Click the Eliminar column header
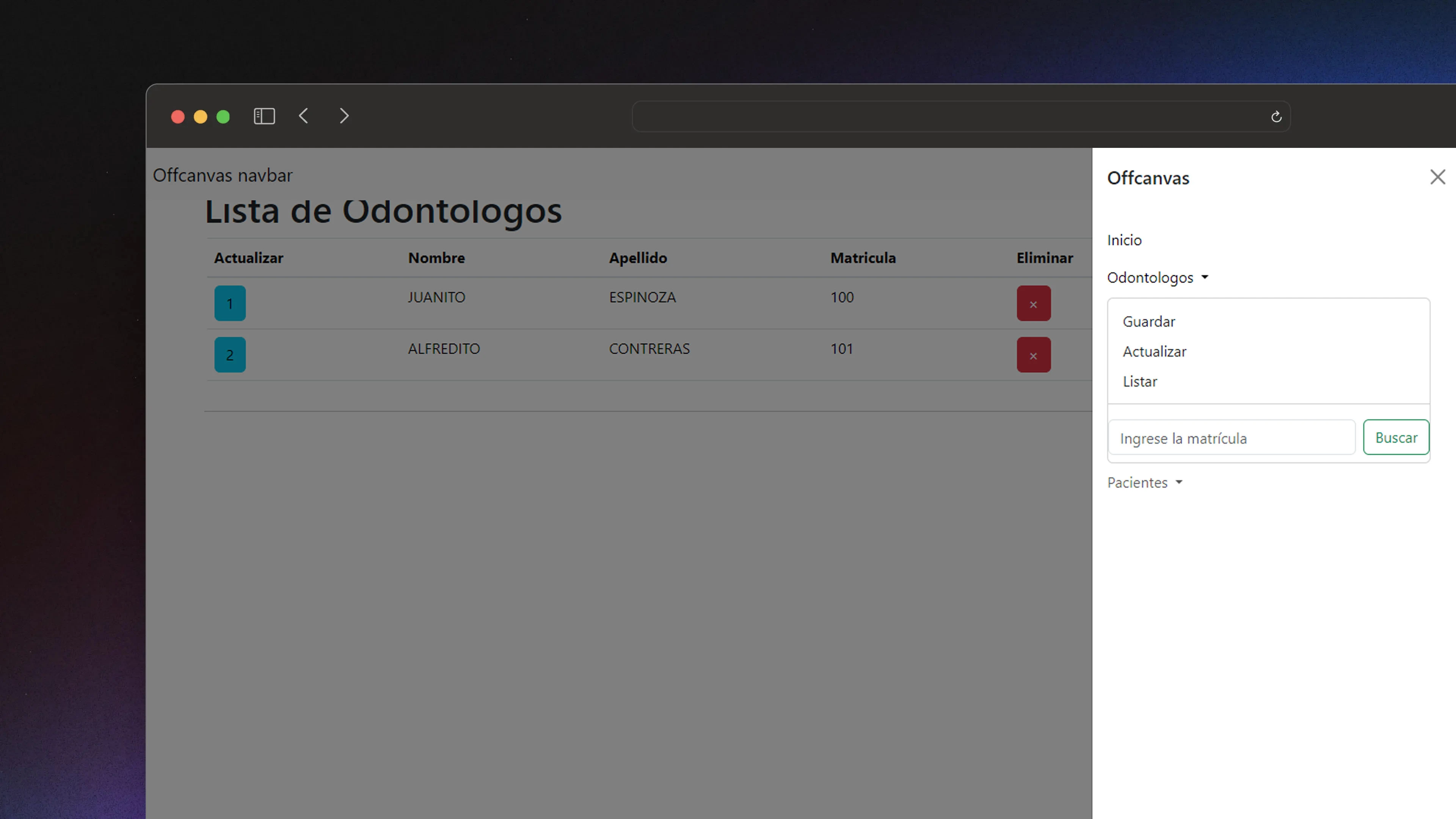This screenshot has width=1456, height=819. tap(1045, 258)
